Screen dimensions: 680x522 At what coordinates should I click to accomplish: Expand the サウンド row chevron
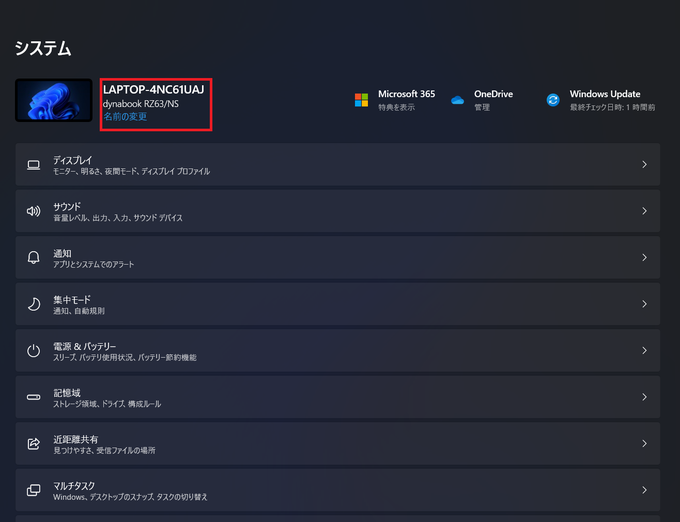tap(644, 211)
